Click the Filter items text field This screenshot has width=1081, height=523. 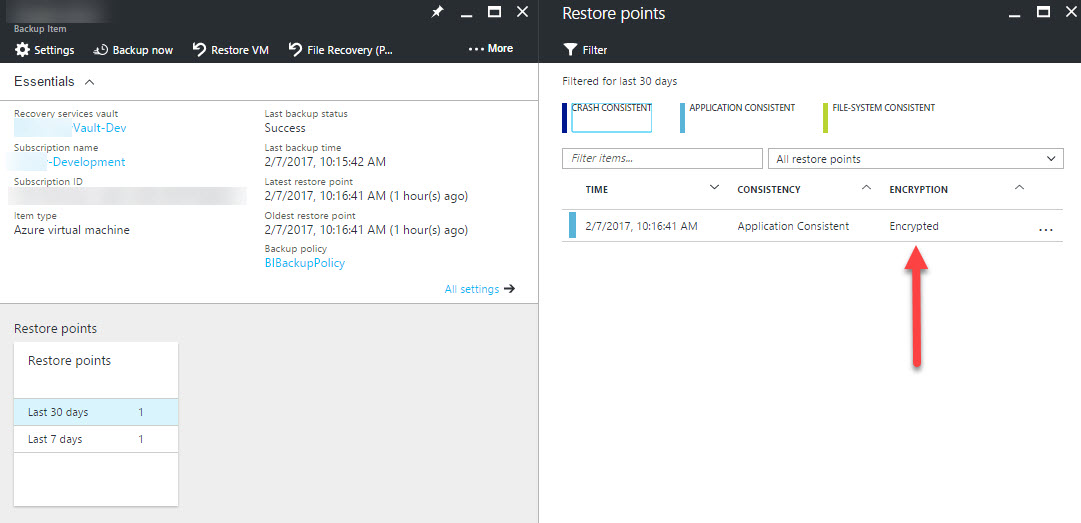coord(662,158)
